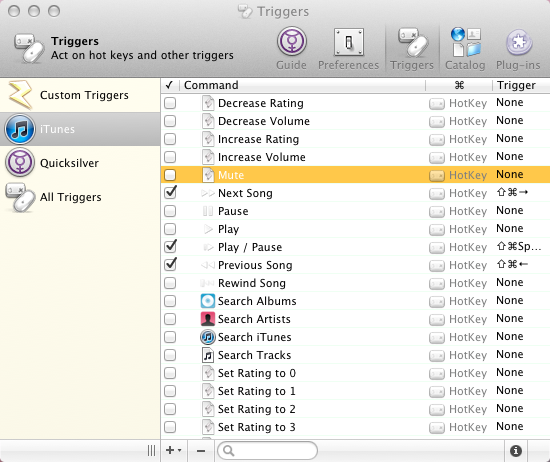Click HotKey label in Play row
The width and height of the screenshot is (550, 462).
[x=468, y=229]
